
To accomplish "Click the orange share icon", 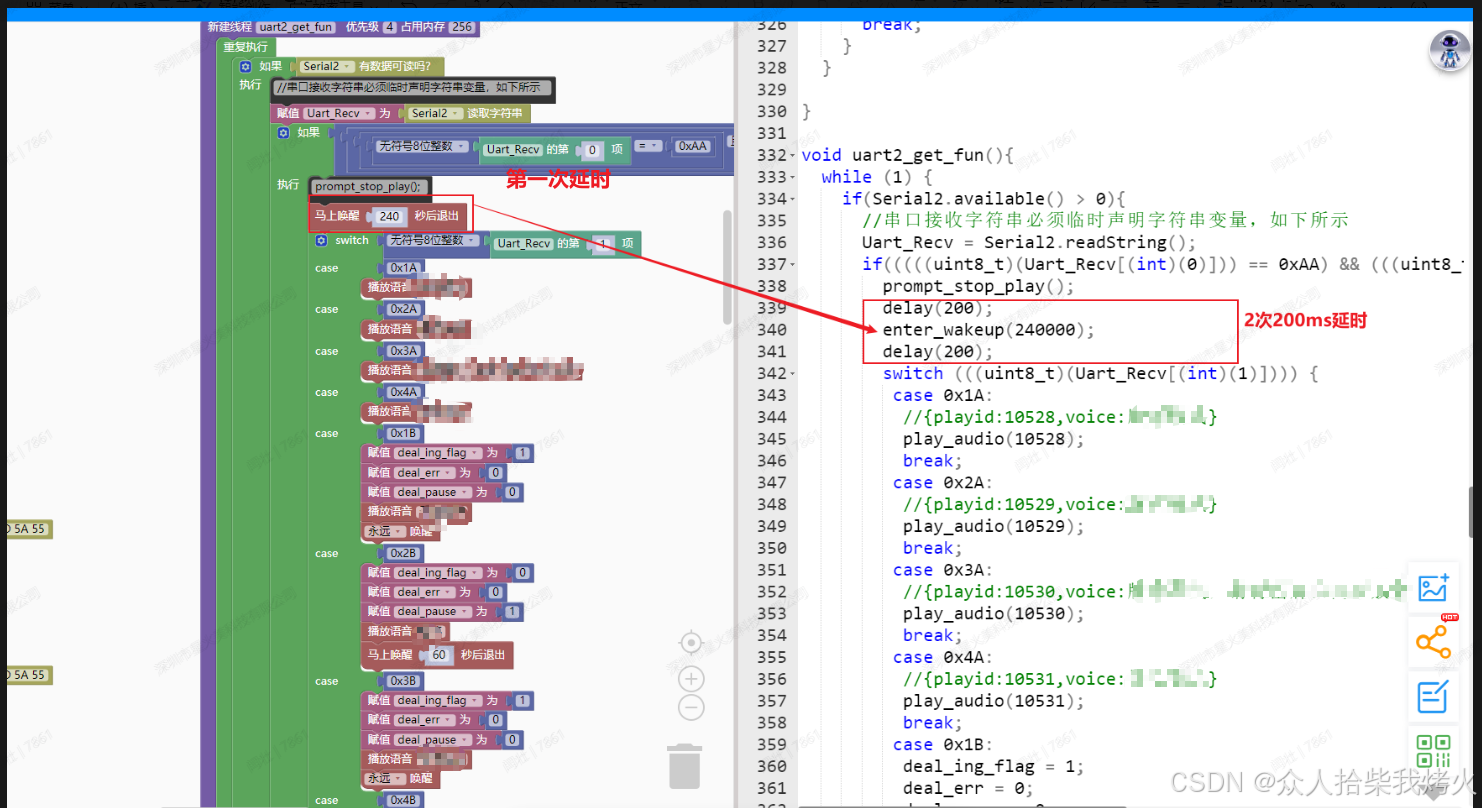I will pyautogui.click(x=1434, y=642).
